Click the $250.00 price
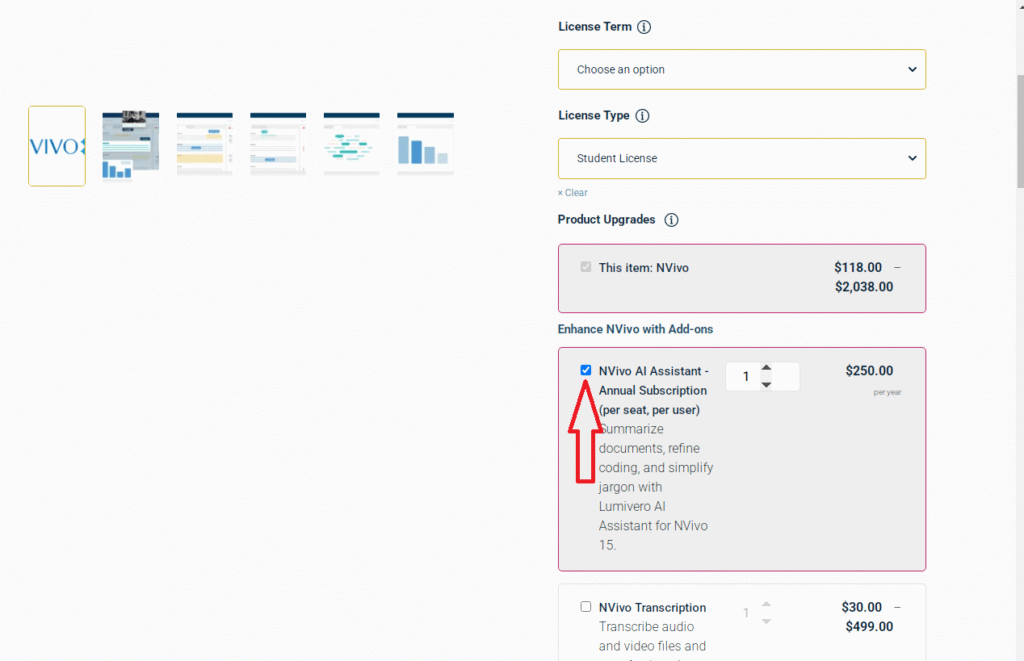Image resolution: width=1024 pixels, height=661 pixels. 869,371
